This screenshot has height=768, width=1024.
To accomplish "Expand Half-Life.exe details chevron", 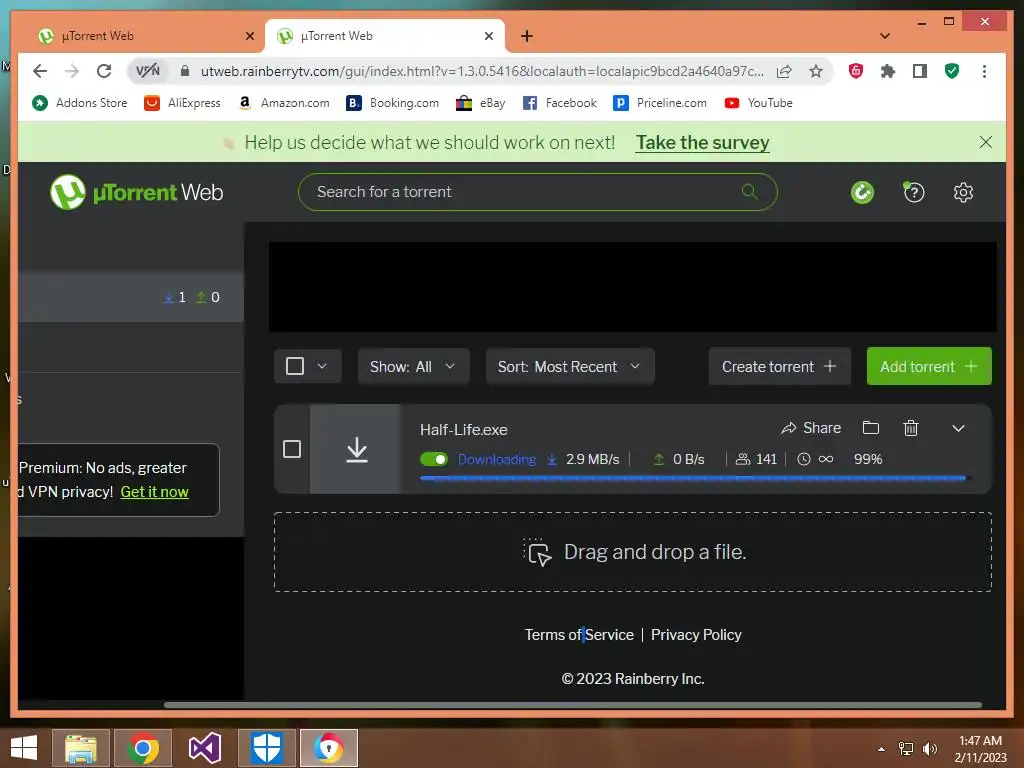I will pyautogui.click(x=958, y=428).
